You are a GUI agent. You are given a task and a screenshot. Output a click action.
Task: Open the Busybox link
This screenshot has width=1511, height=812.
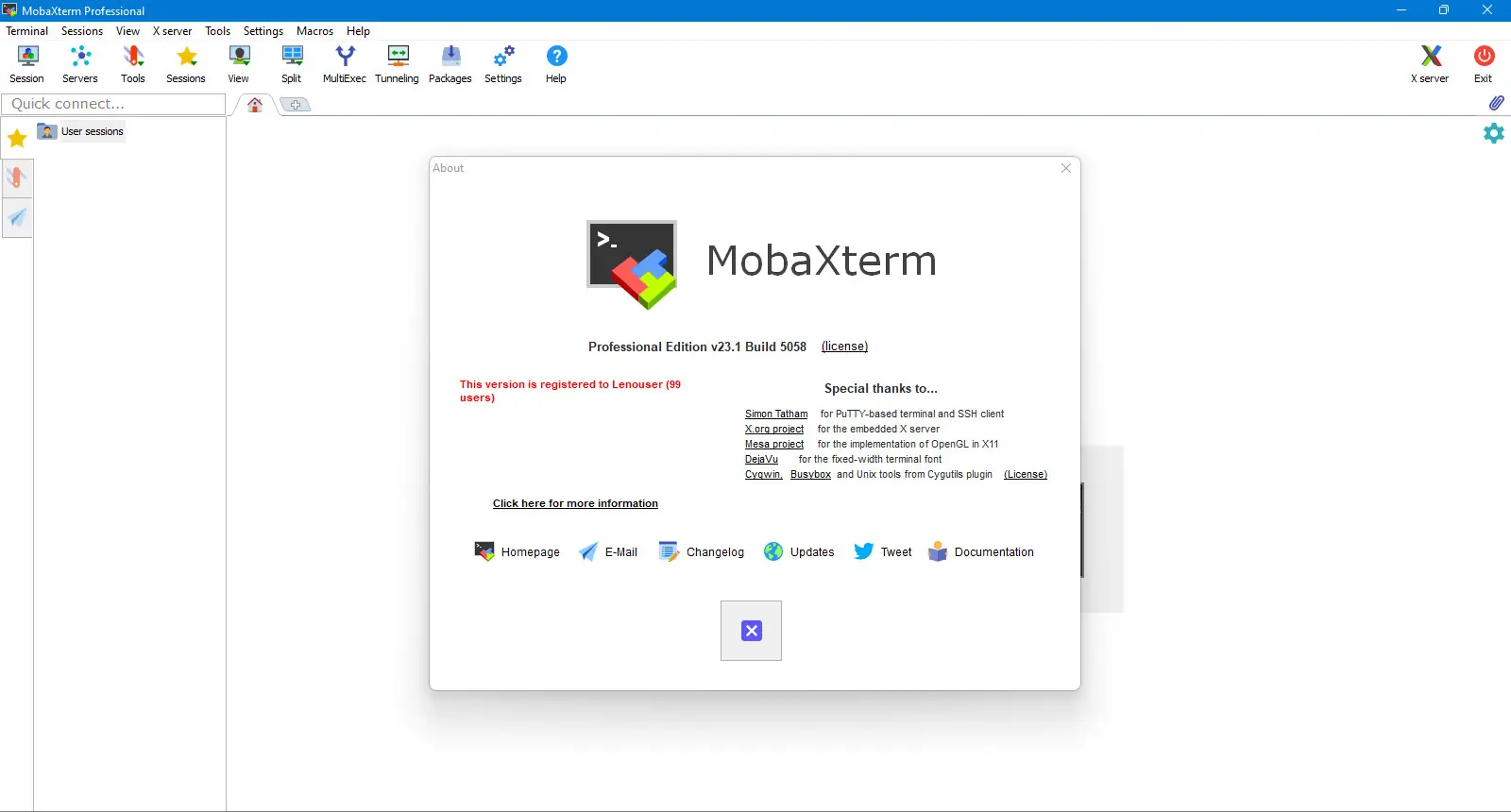click(x=810, y=474)
